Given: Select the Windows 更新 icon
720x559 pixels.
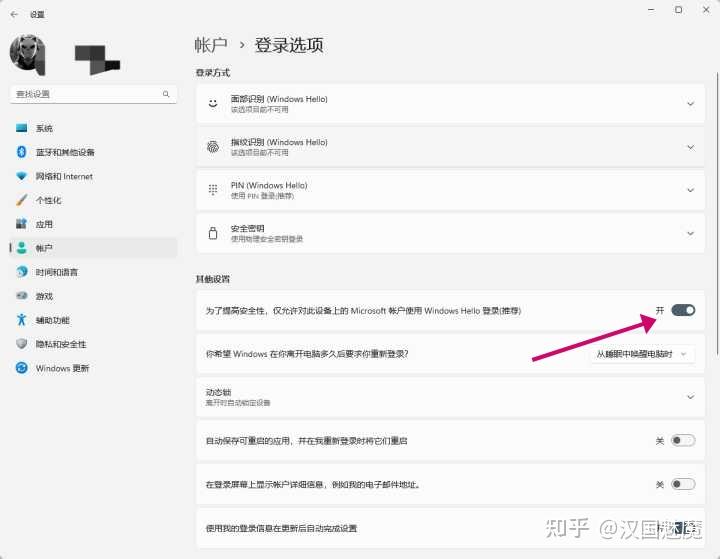Looking at the screenshot, I should coord(22,368).
